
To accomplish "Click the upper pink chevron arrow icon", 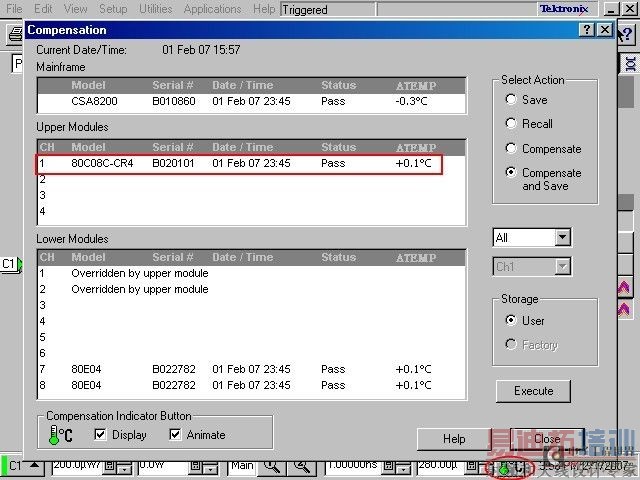I will (x=624, y=288).
